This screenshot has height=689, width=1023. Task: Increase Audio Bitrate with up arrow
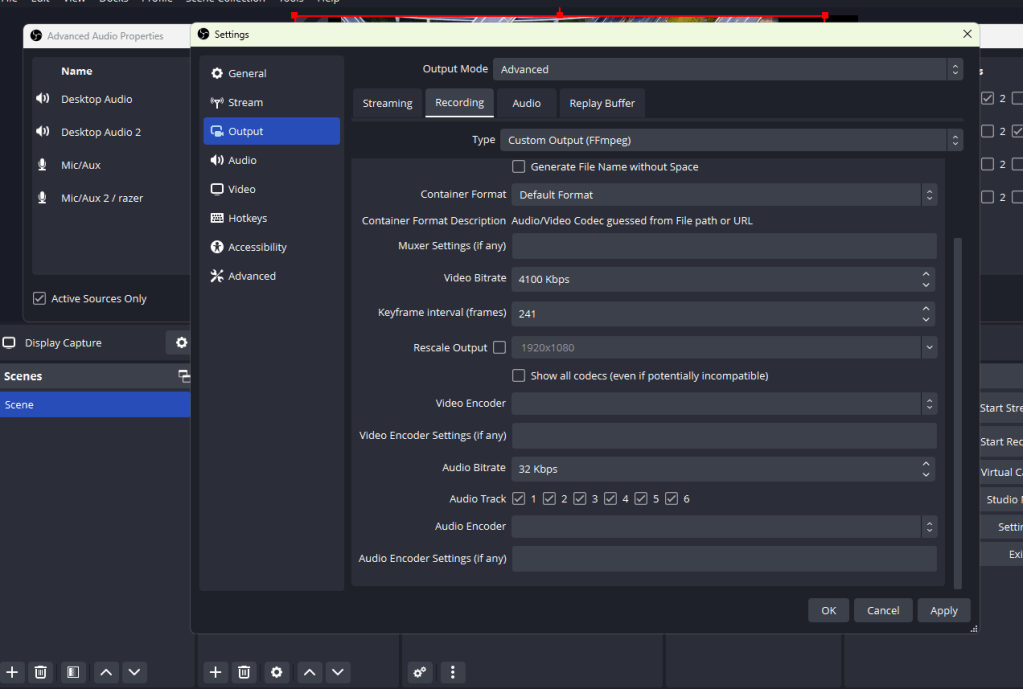click(926, 463)
